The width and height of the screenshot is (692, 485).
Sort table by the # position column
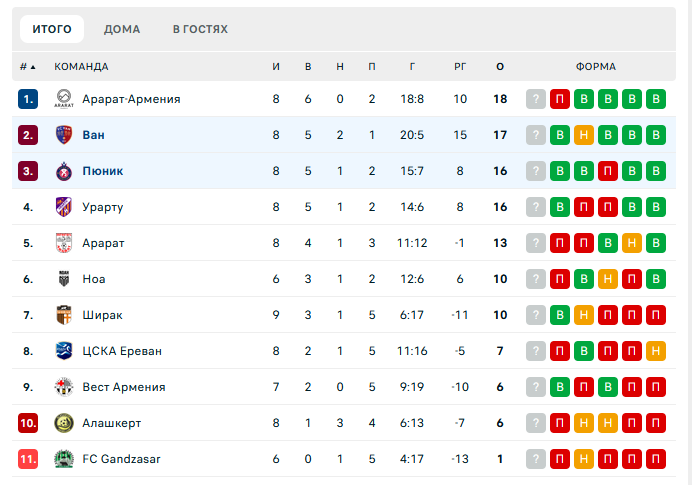[x=27, y=67]
